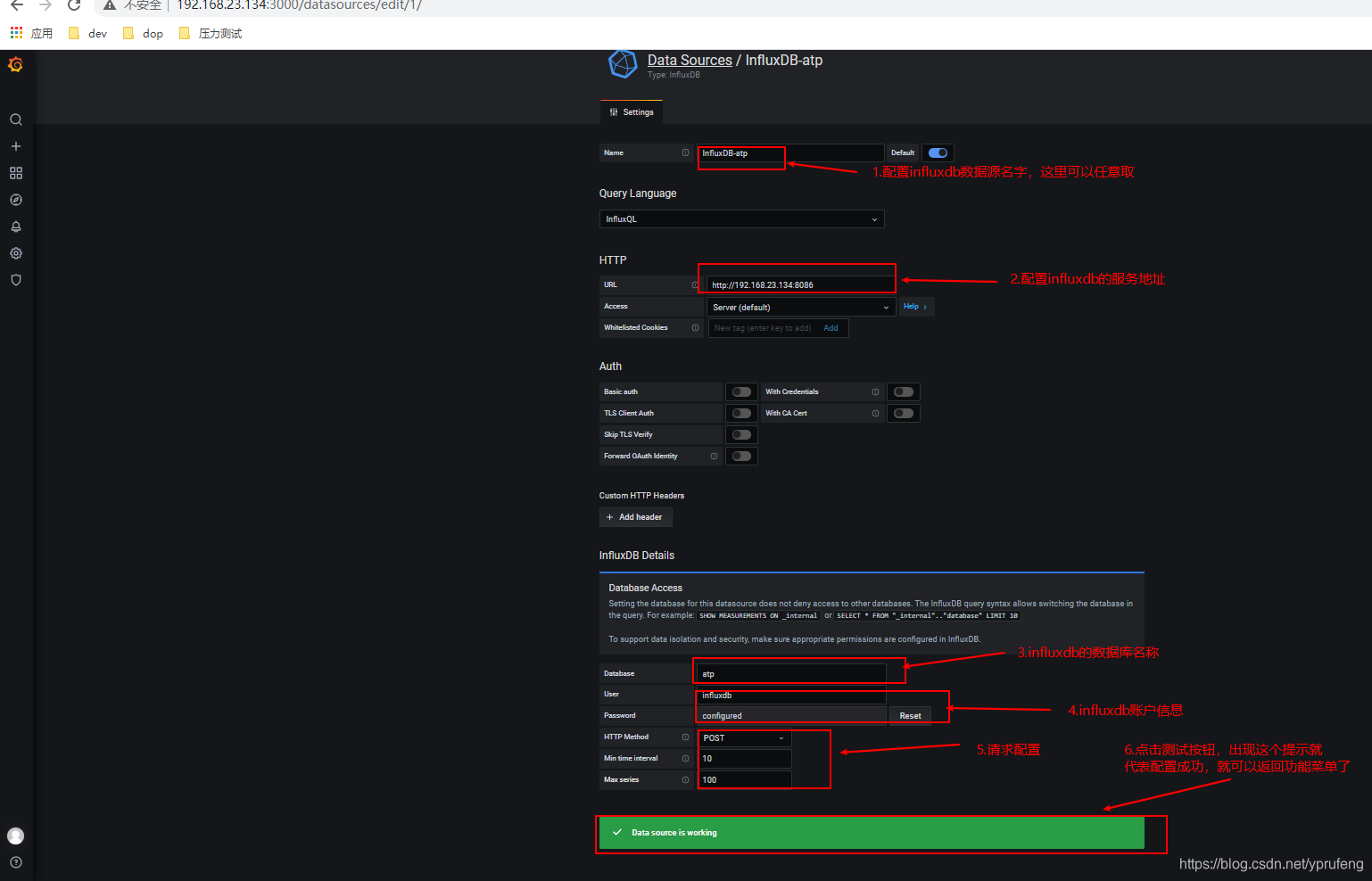Click the browser forward arrow
This screenshot has width=1372, height=881.
coord(45,5)
